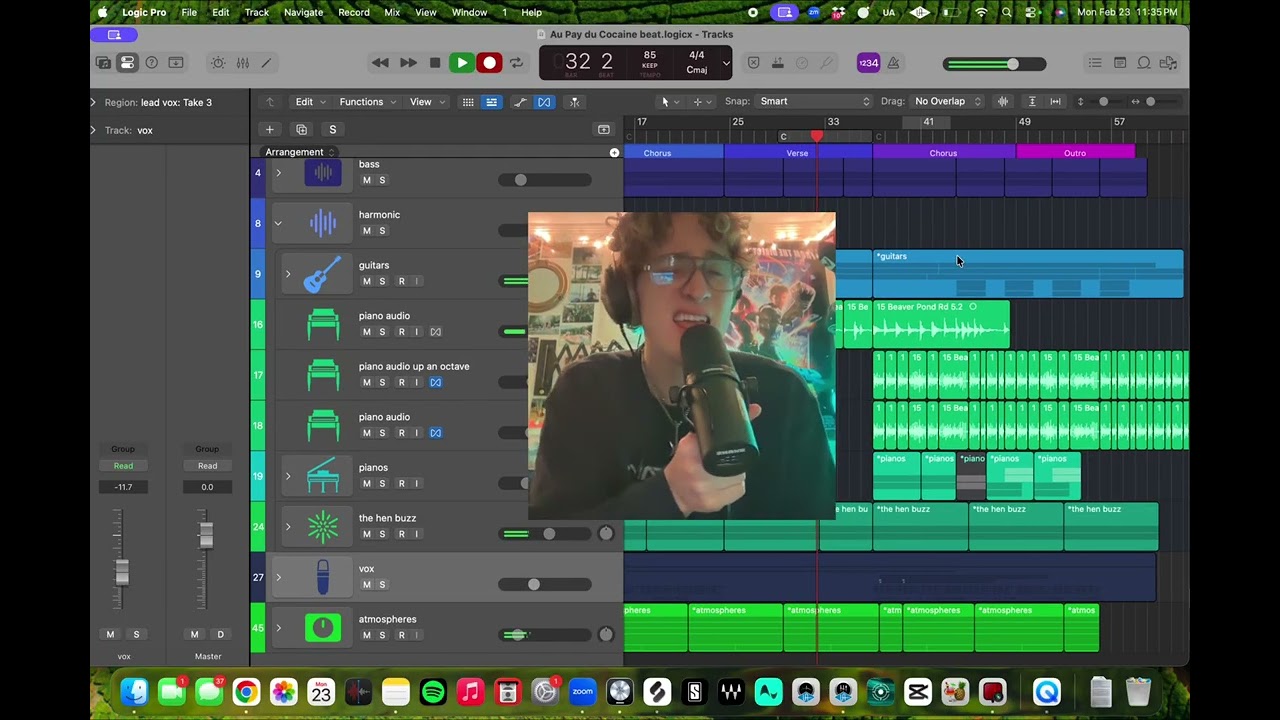
Task: Duplicate the selected track
Action: pos(301,129)
